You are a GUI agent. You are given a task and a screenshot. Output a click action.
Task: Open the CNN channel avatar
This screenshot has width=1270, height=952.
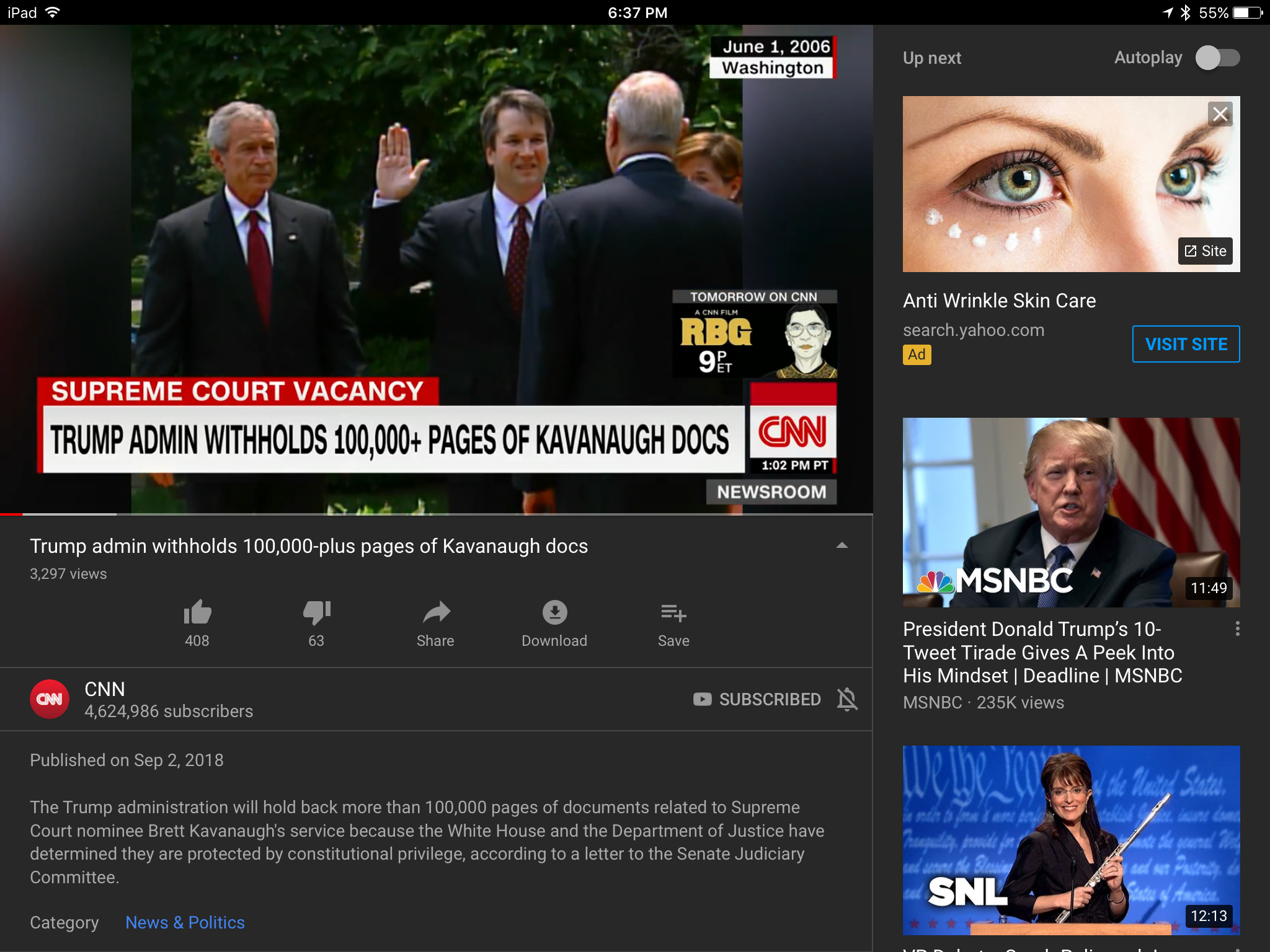(50, 699)
